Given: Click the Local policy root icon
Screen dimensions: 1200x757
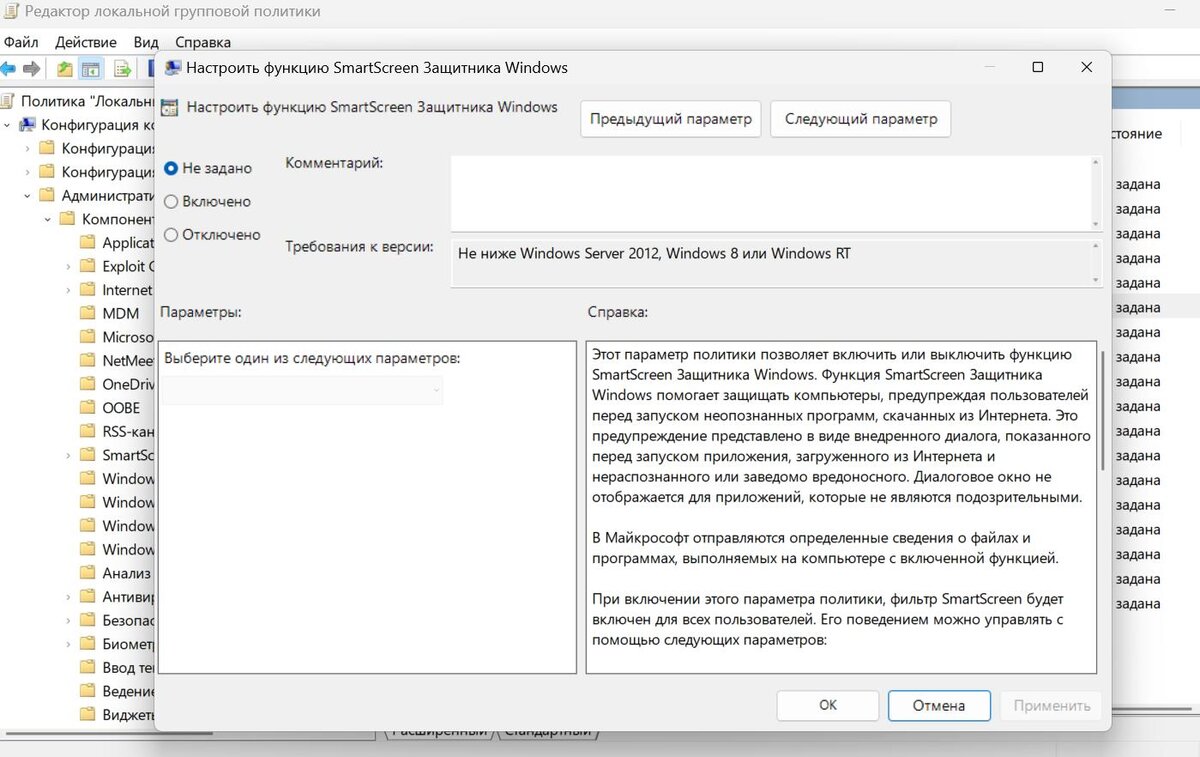Looking at the screenshot, I should click(8, 101).
